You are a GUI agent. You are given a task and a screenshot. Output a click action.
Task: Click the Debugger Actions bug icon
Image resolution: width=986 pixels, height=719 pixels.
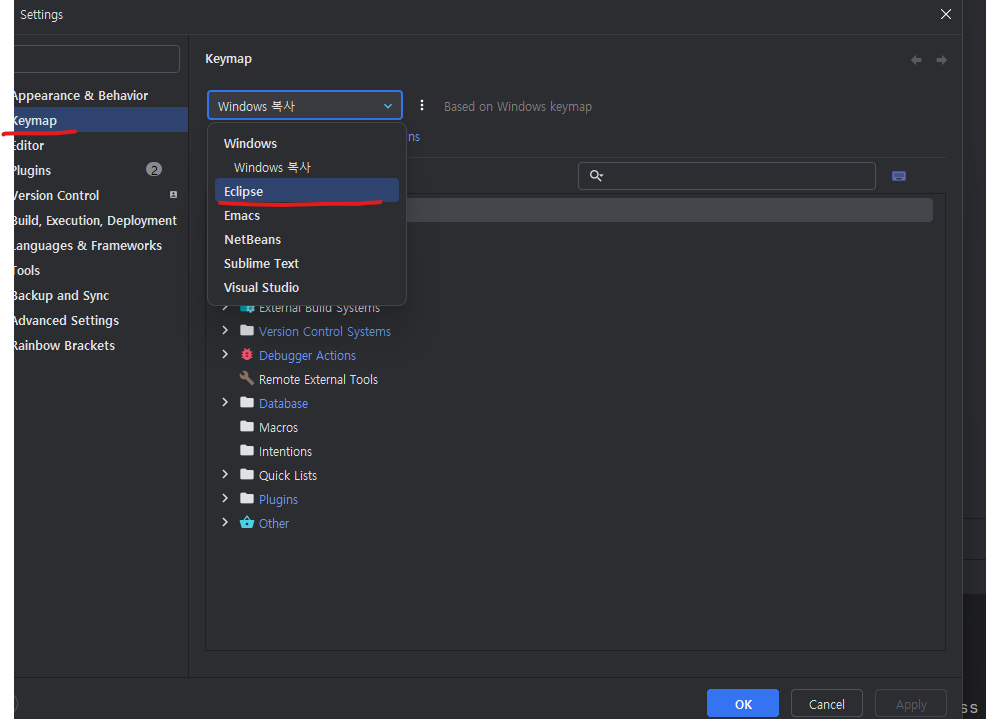[x=246, y=355]
